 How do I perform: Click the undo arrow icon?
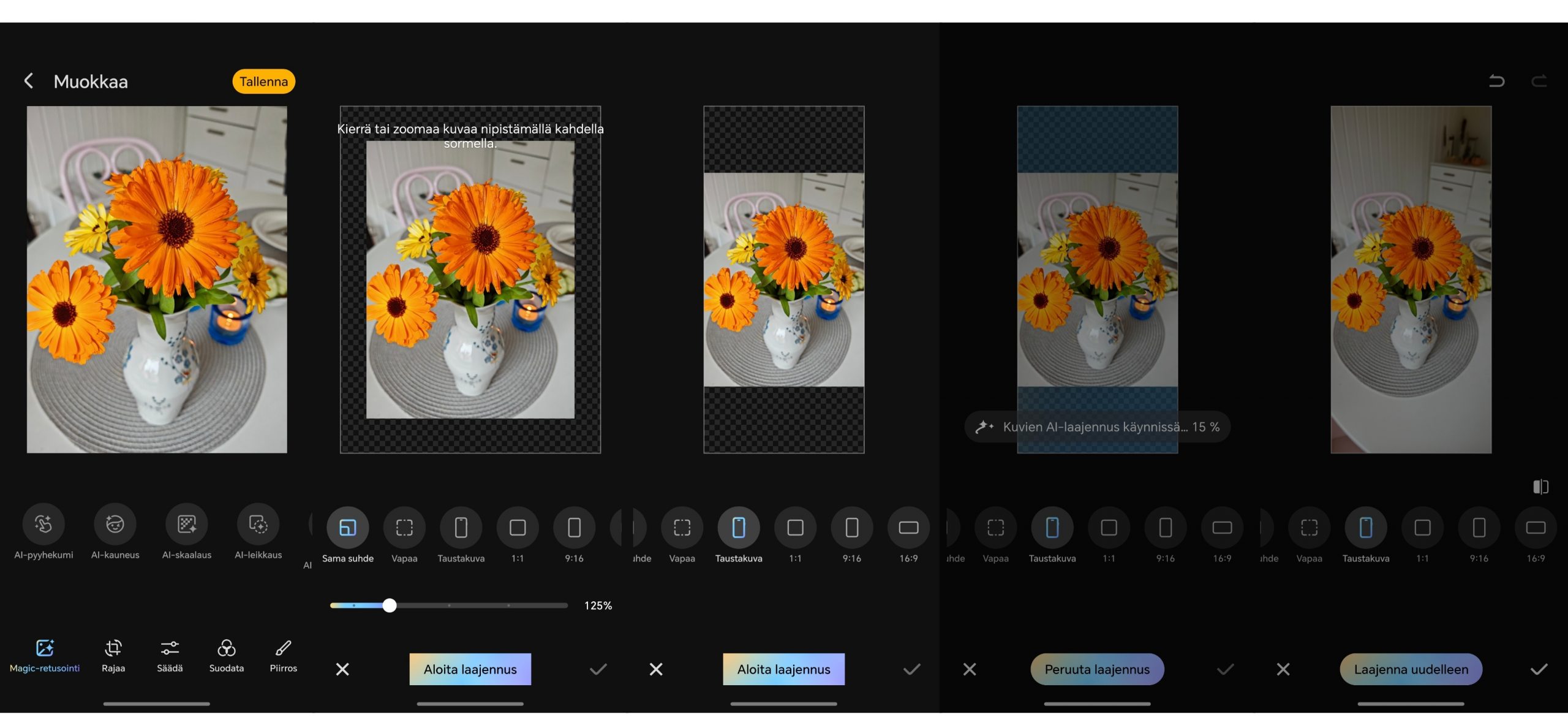click(x=1496, y=81)
